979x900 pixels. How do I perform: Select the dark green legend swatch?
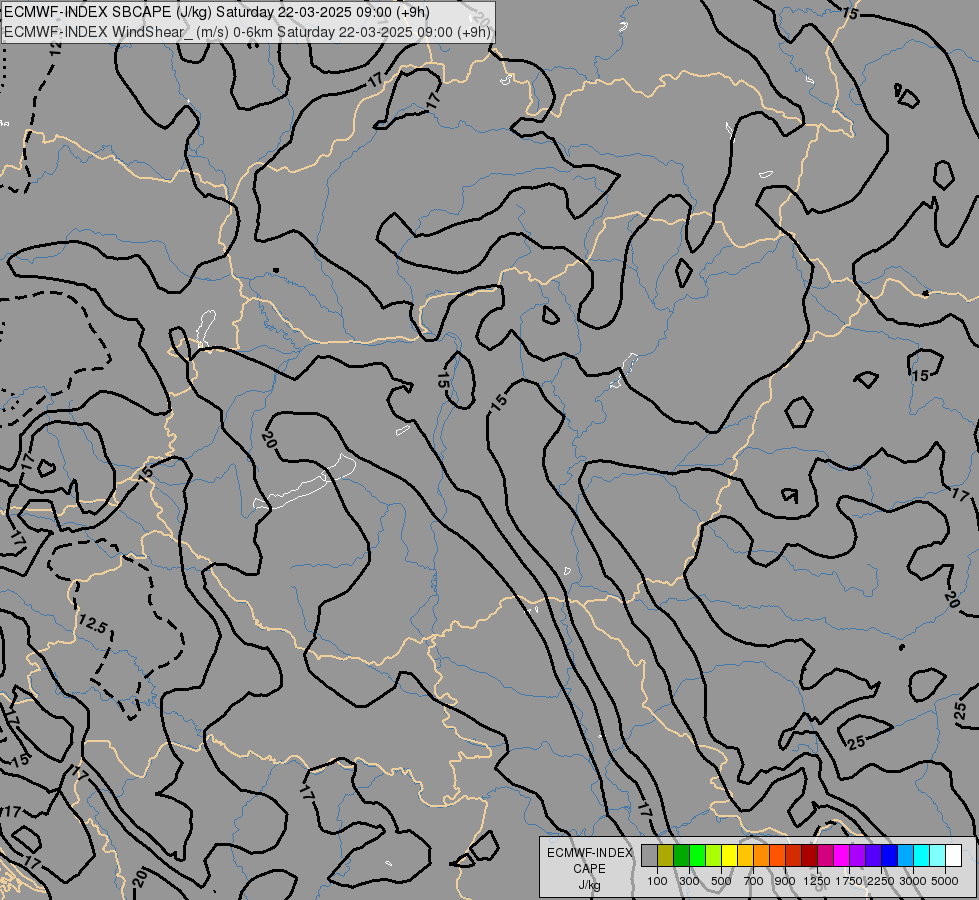click(x=681, y=855)
